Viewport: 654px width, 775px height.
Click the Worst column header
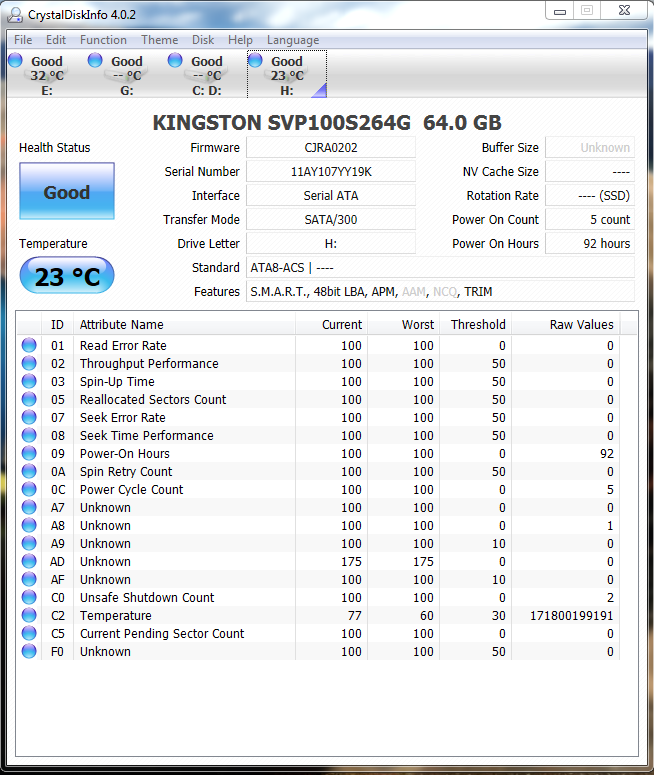(x=403, y=324)
